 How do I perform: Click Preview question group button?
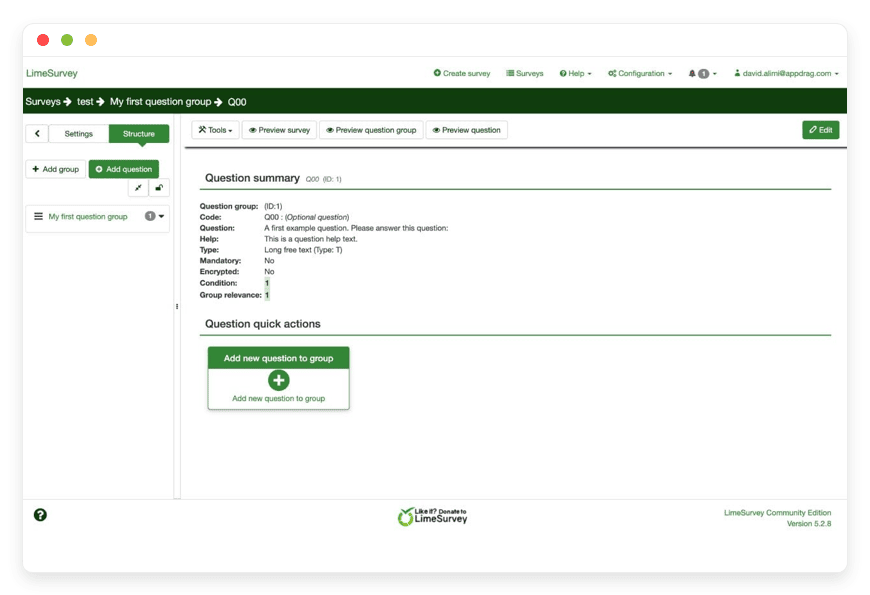(x=371, y=130)
